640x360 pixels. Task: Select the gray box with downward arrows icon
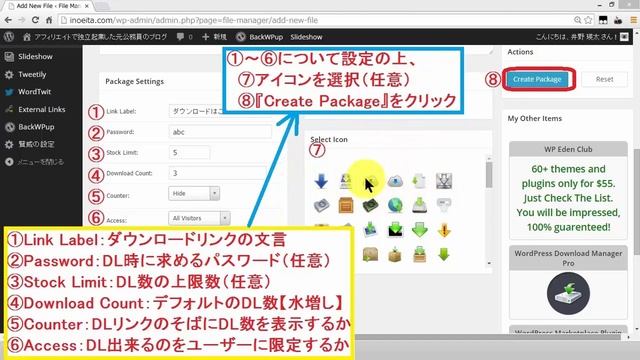click(x=444, y=181)
